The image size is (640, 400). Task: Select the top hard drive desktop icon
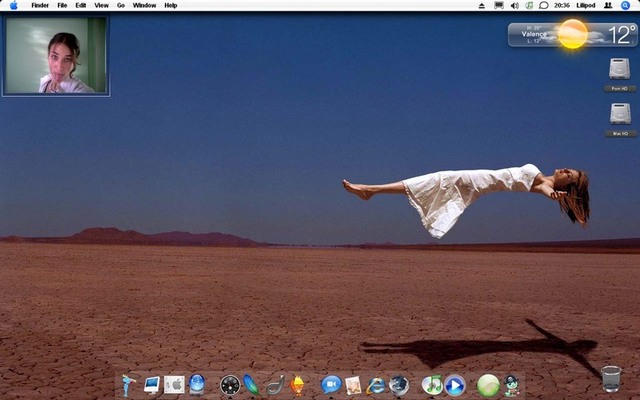pyautogui.click(x=620, y=70)
